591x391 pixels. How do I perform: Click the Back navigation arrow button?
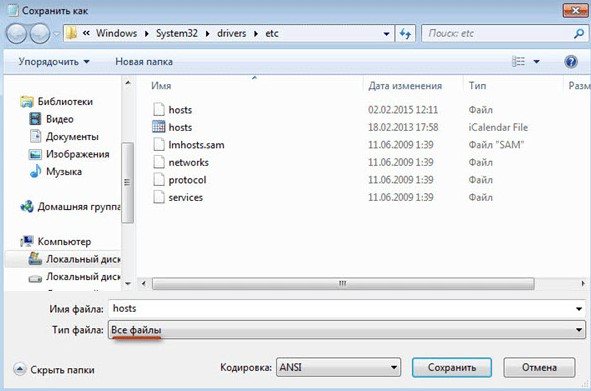[x=16, y=34]
